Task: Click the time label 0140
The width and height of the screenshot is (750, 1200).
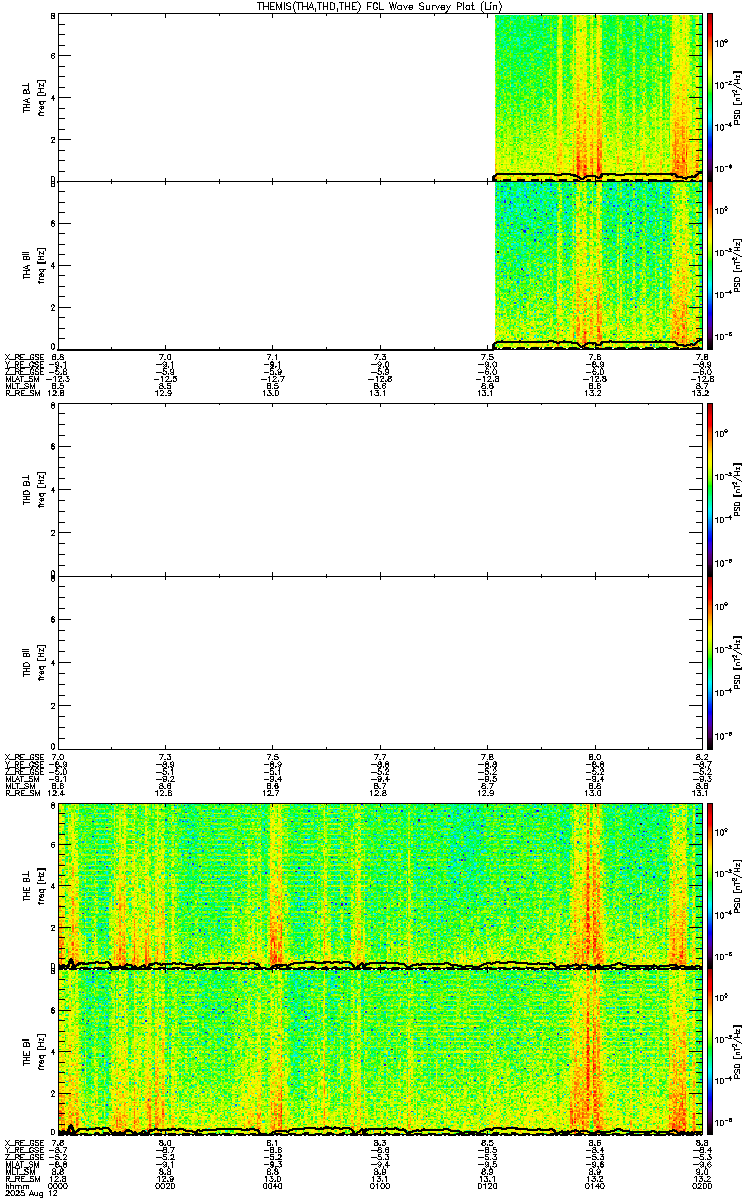Action: (x=594, y=1186)
